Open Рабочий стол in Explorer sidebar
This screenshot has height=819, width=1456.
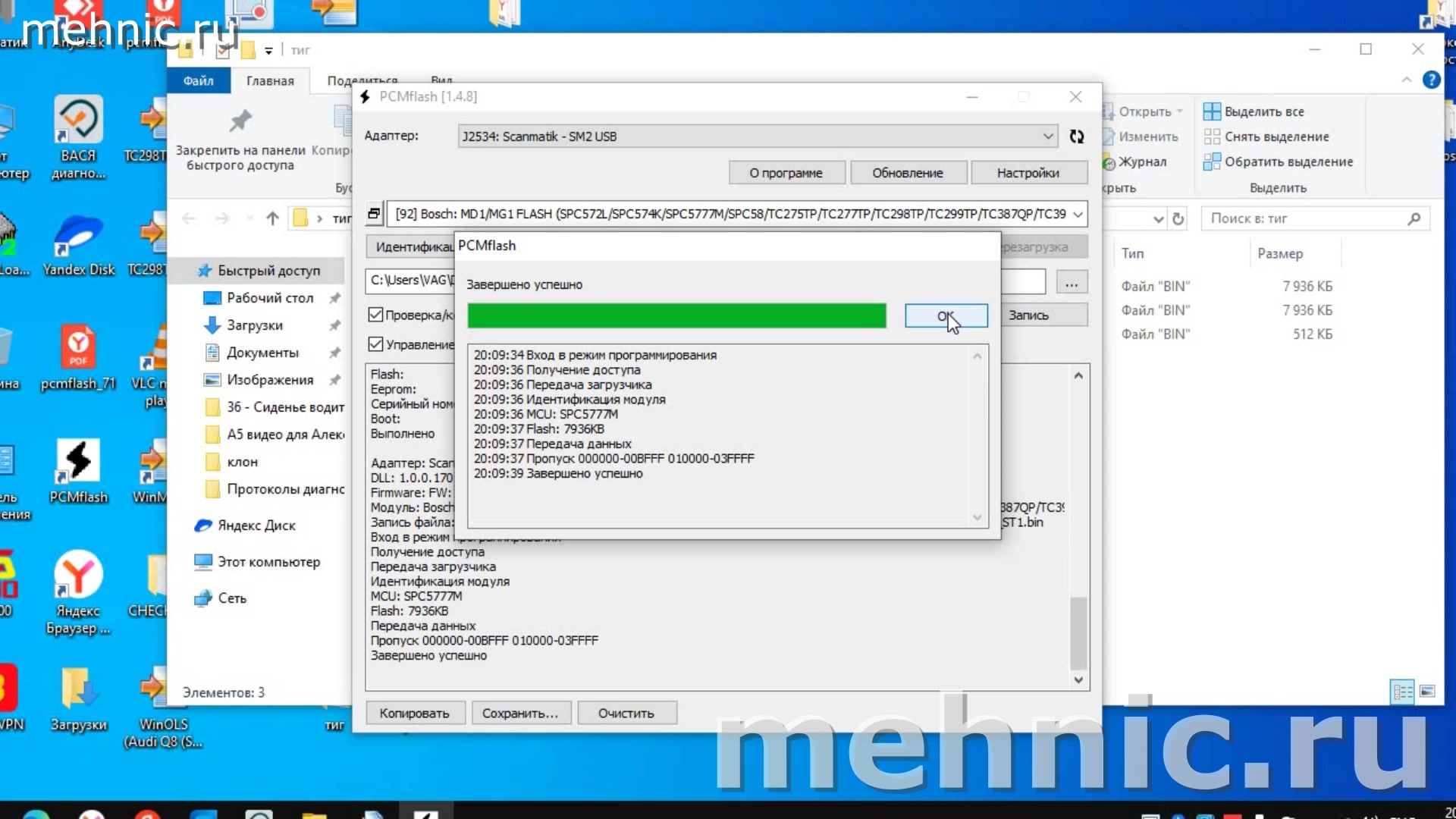[x=270, y=298]
